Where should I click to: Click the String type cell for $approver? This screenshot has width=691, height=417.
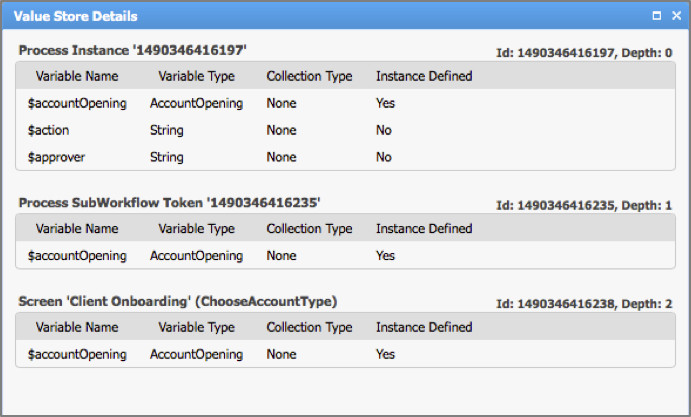click(x=167, y=157)
